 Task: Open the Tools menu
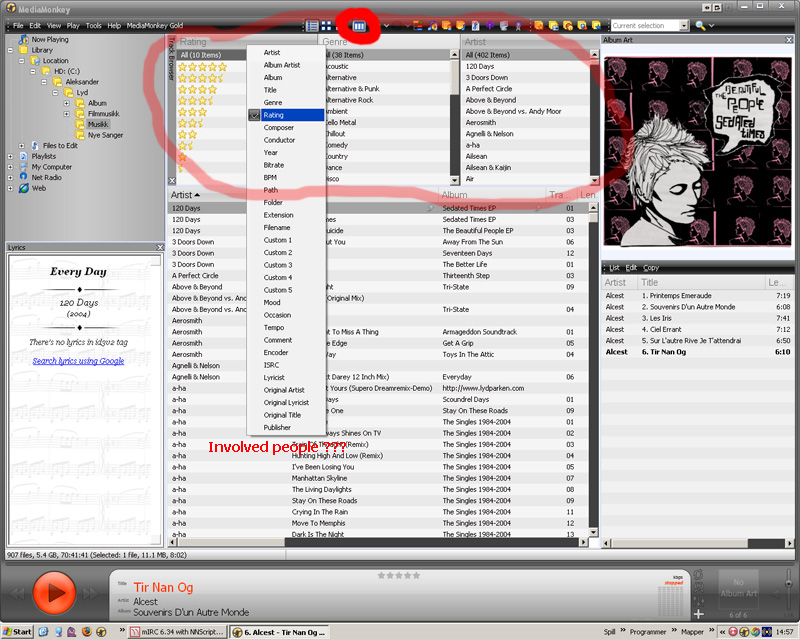(x=93, y=26)
